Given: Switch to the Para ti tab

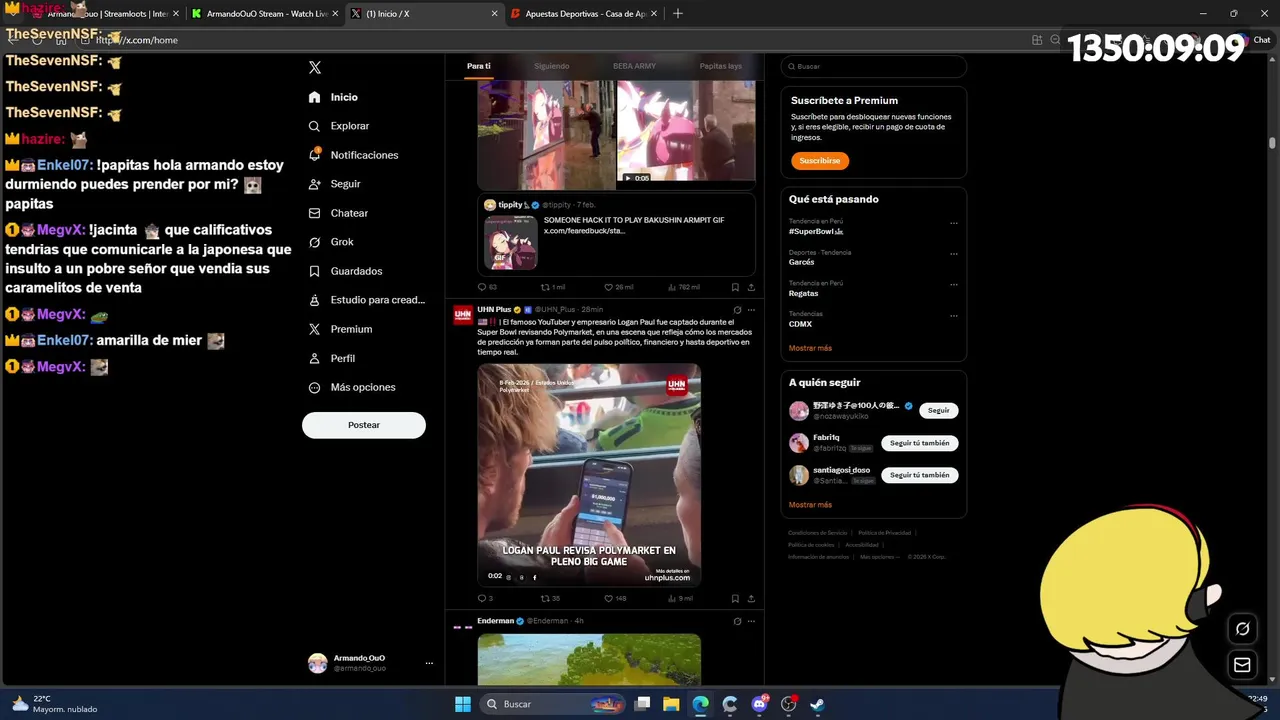Looking at the screenshot, I should (479, 66).
